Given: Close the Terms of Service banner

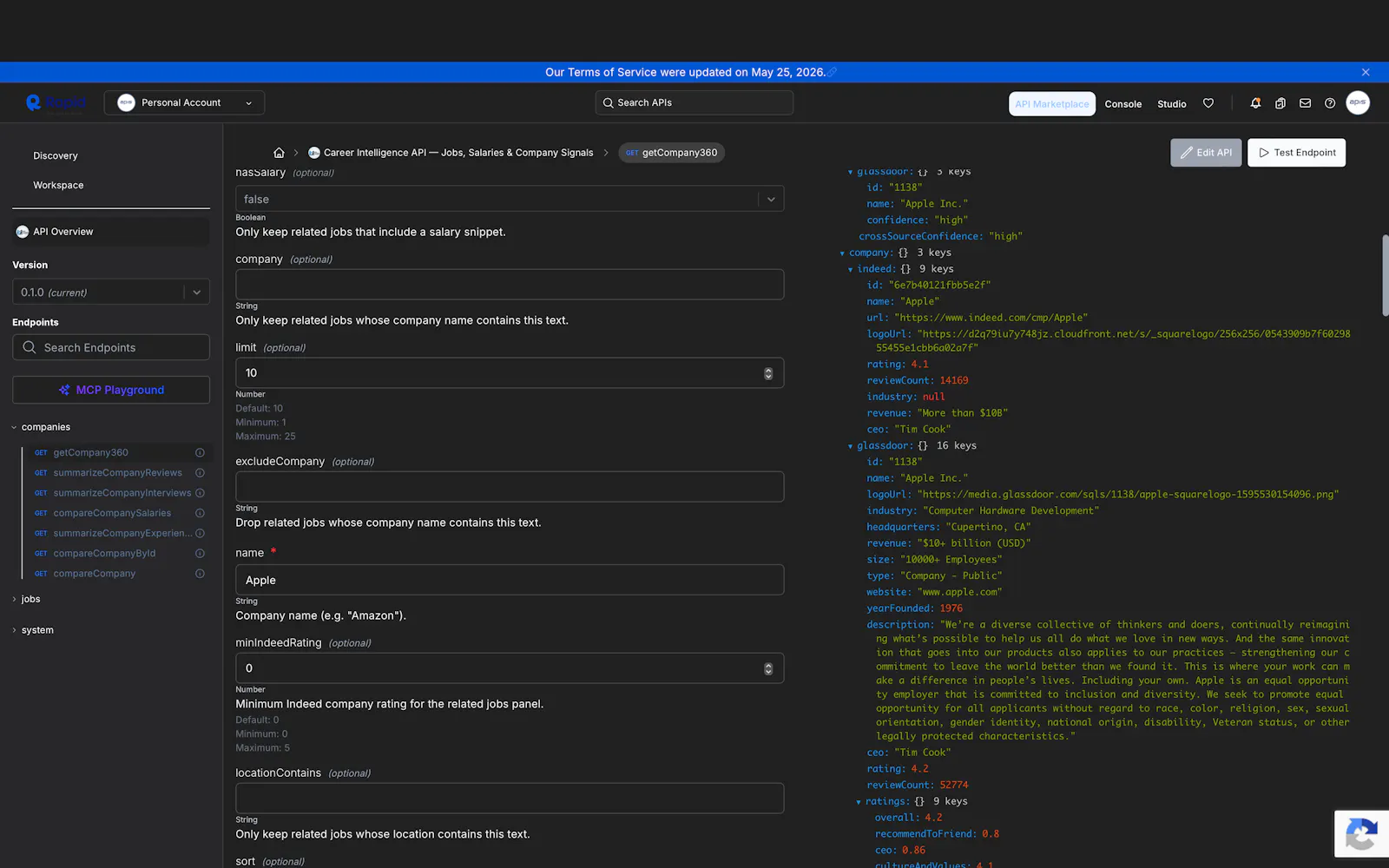Looking at the screenshot, I should 1366,72.
